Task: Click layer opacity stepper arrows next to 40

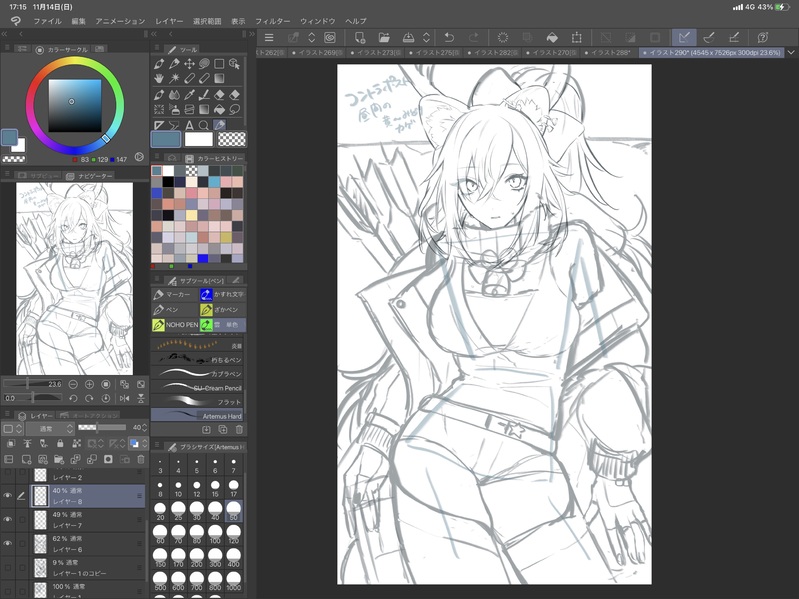Action: [x=145, y=428]
